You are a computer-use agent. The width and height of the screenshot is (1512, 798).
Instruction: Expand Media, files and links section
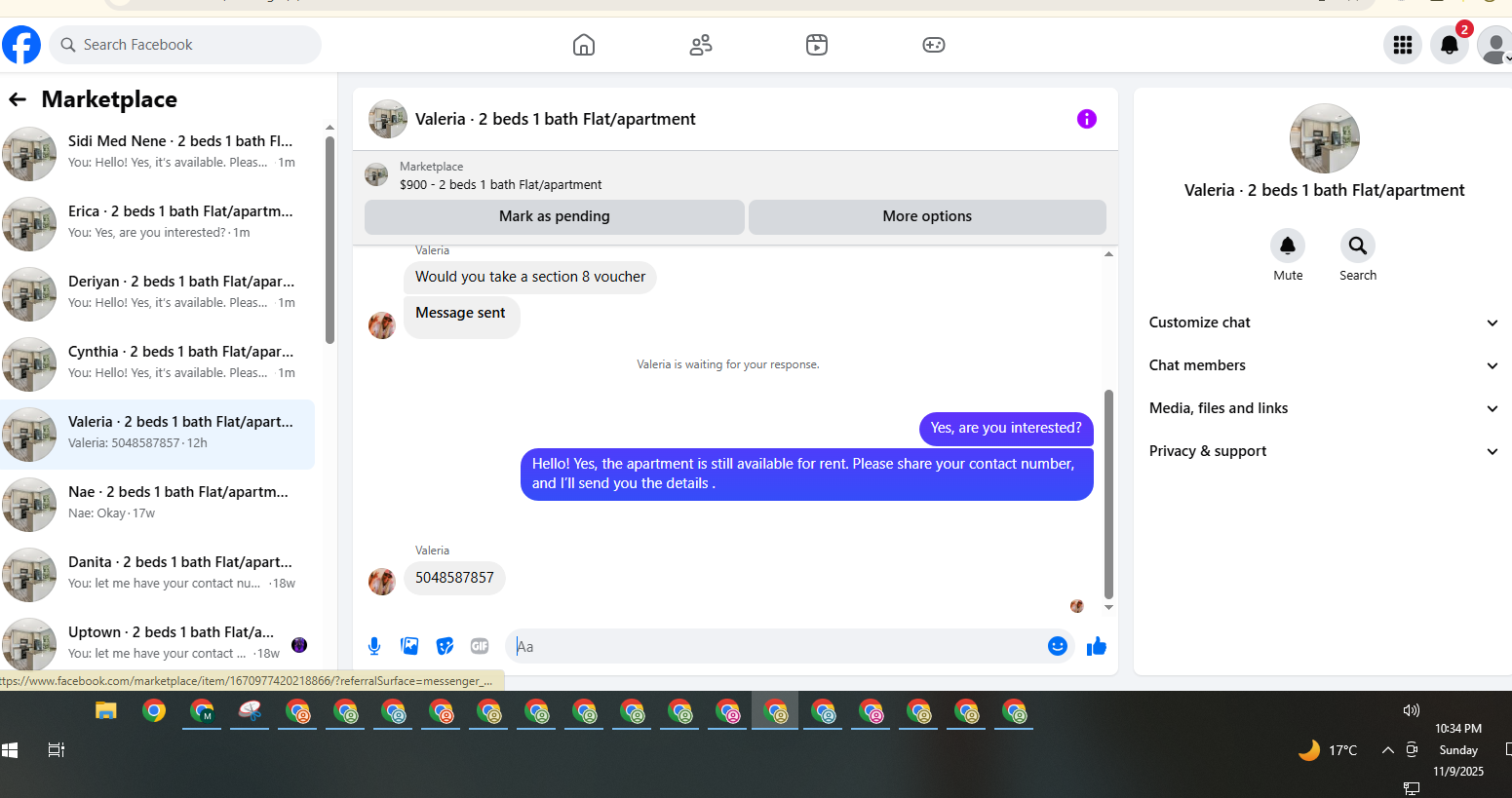pos(1324,408)
